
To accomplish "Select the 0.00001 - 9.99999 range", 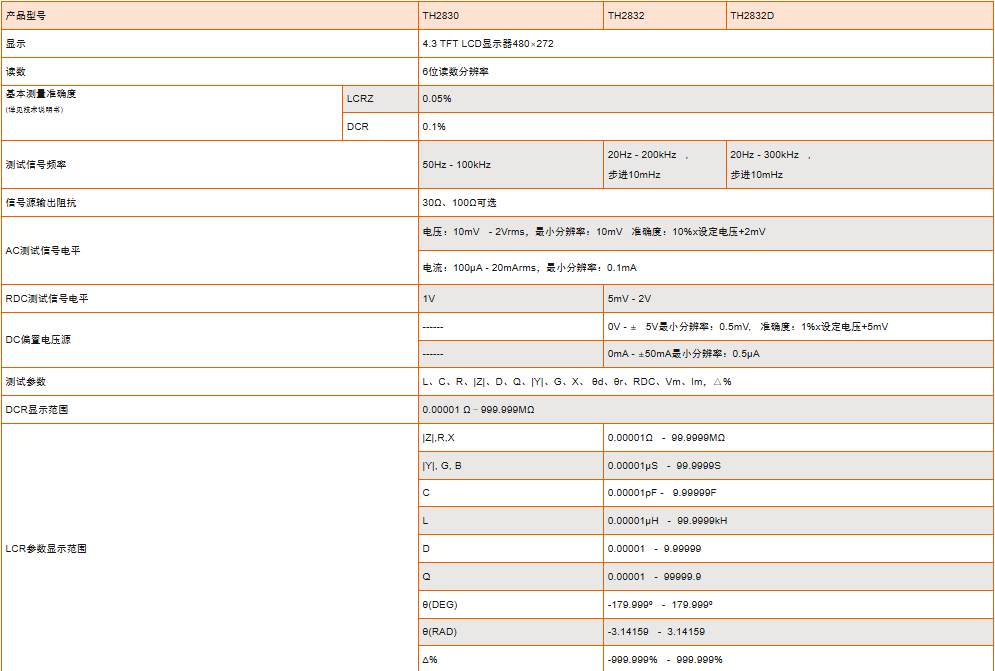I will point(798,548).
